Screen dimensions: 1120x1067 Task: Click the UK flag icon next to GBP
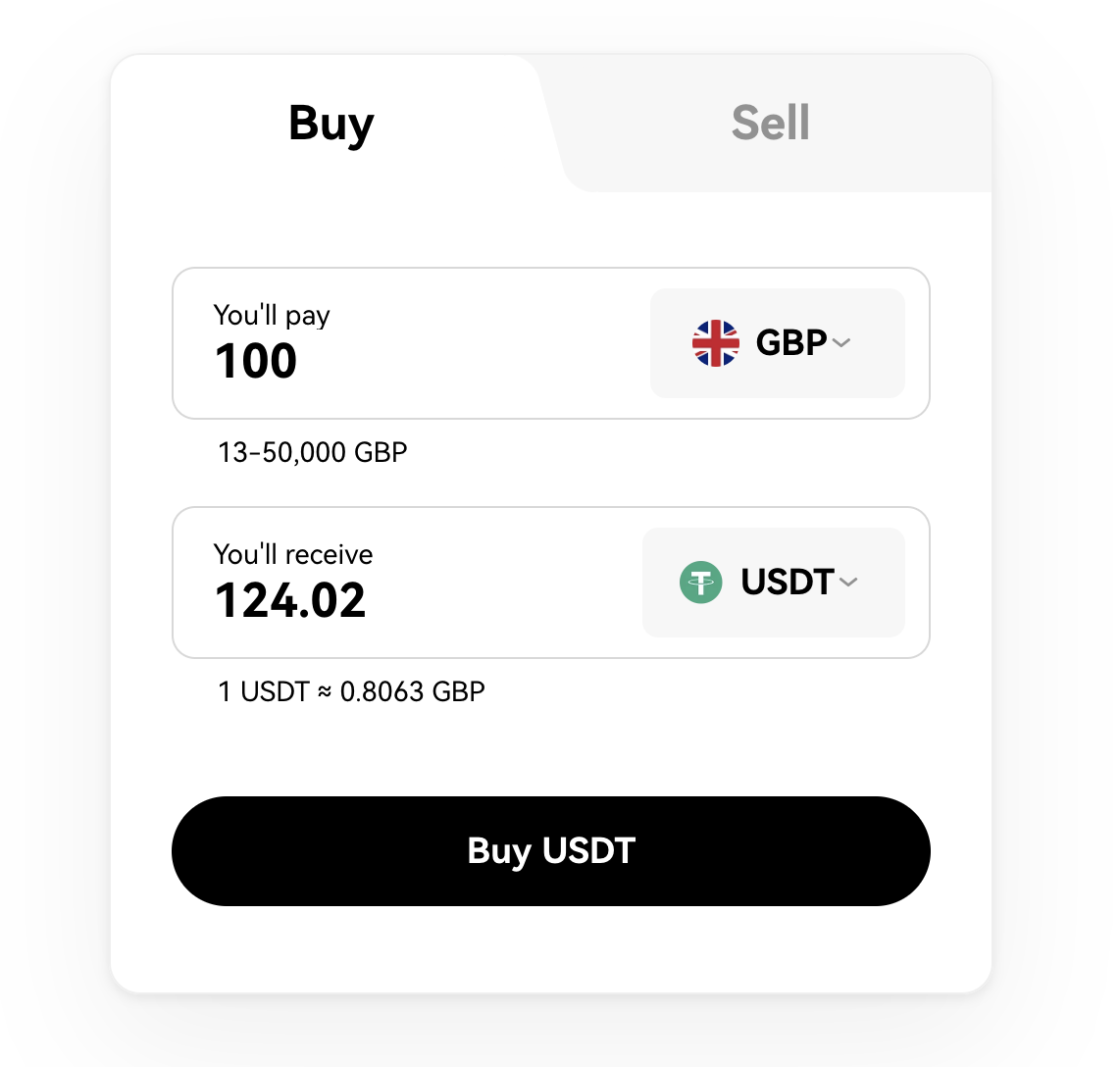pyautogui.click(x=715, y=342)
